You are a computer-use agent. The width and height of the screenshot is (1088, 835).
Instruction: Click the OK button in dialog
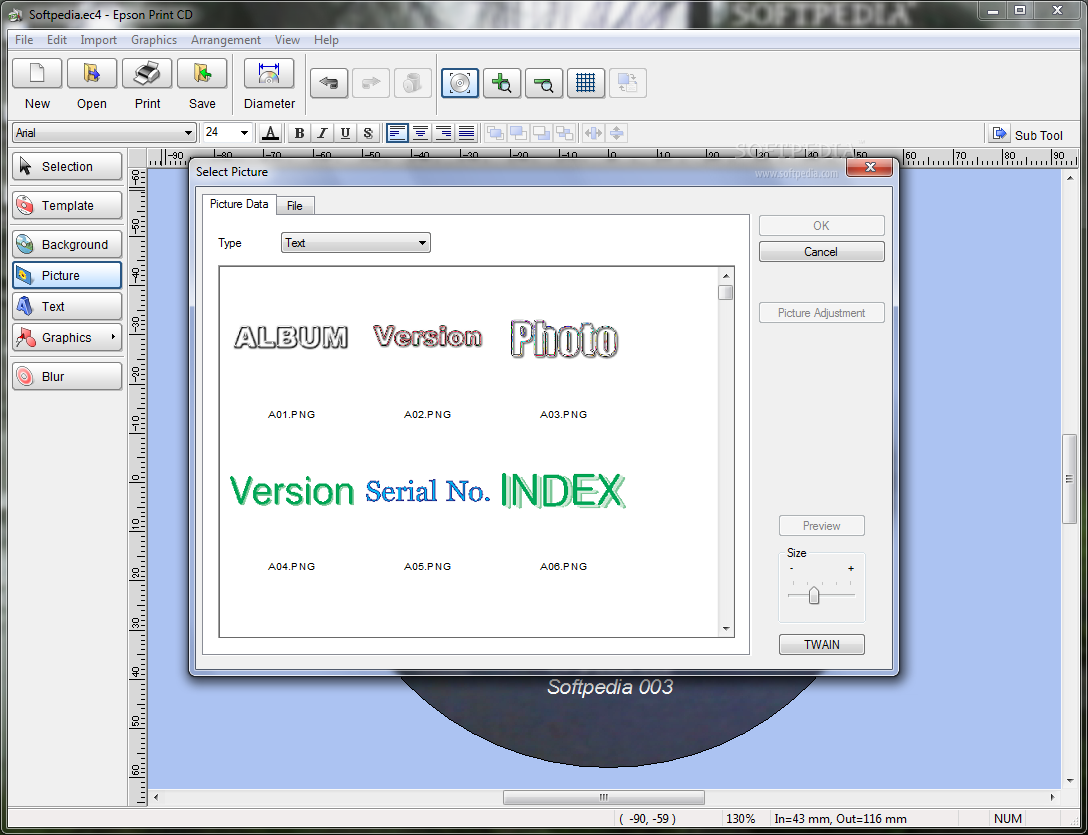[822, 226]
